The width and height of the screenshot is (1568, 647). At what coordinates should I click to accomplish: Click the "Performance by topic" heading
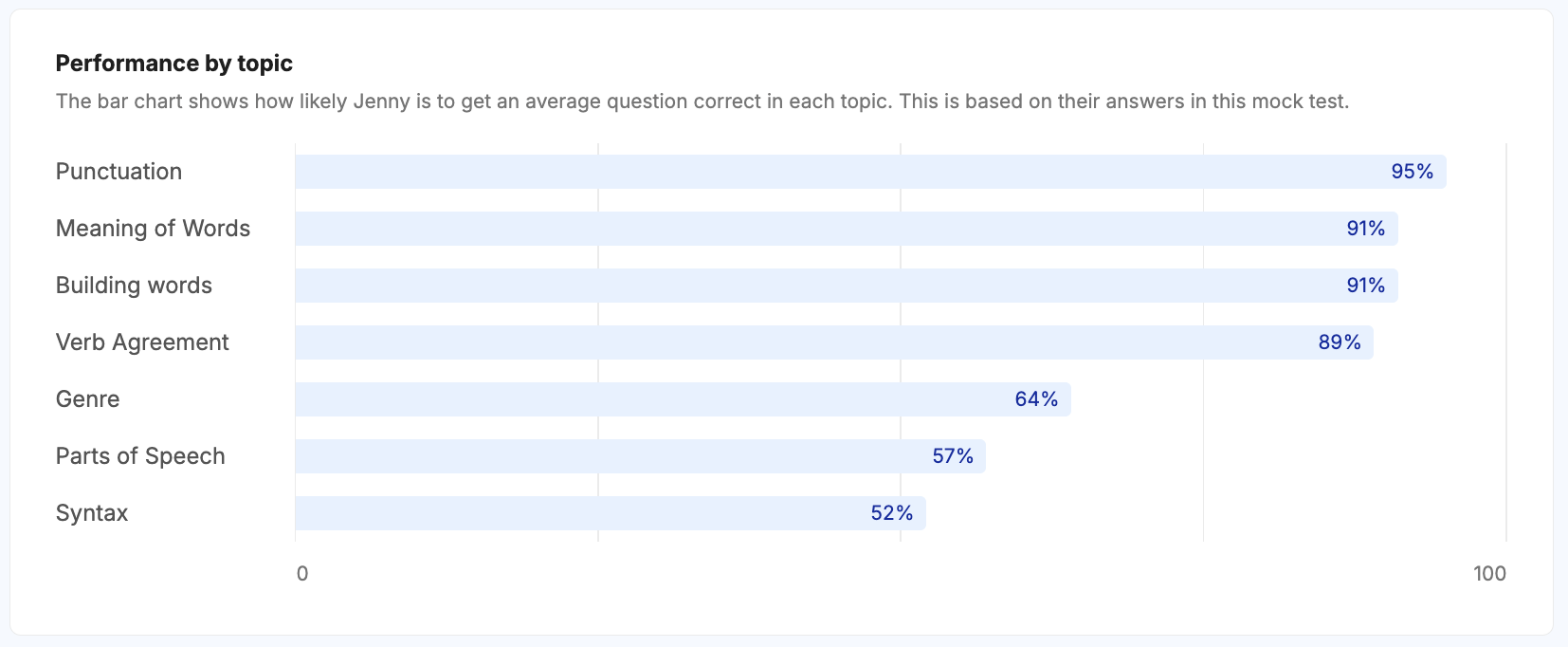click(x=173, y=64)
